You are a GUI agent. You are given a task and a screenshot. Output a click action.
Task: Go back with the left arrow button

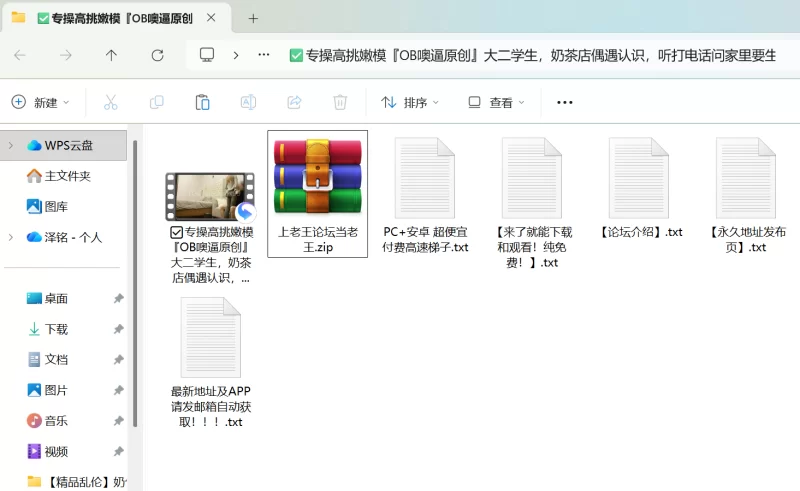[x=20, y=55]
